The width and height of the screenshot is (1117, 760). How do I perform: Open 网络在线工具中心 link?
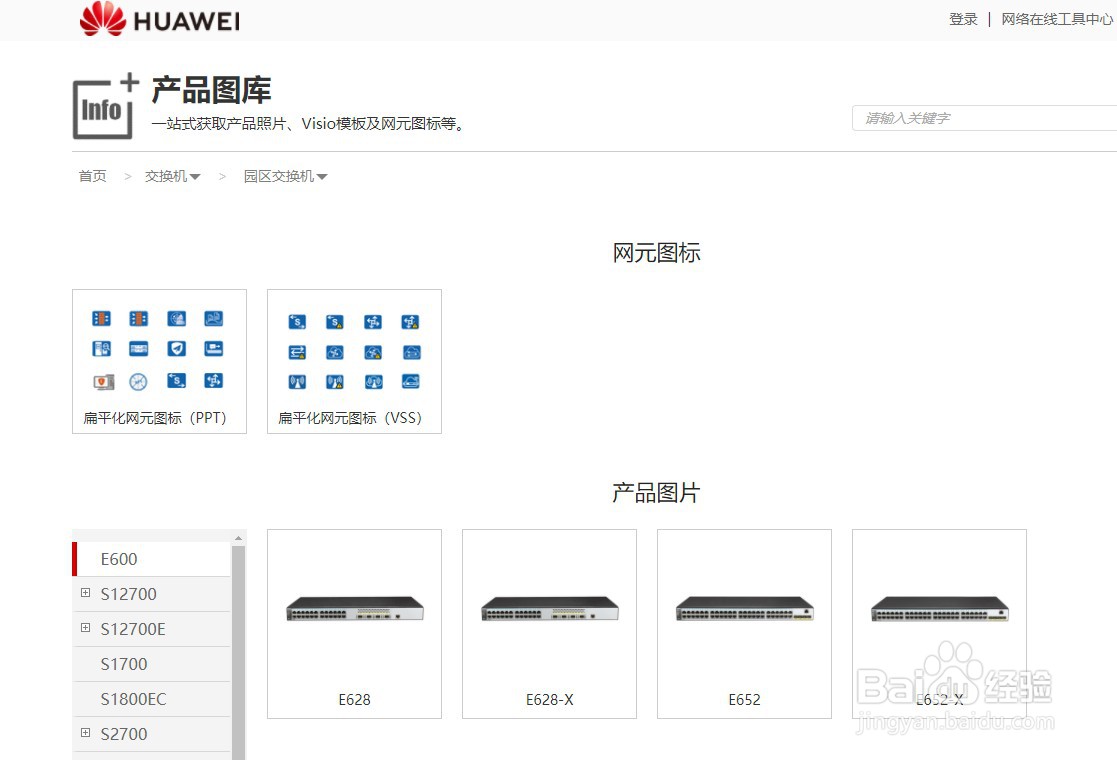point(1057,19)
